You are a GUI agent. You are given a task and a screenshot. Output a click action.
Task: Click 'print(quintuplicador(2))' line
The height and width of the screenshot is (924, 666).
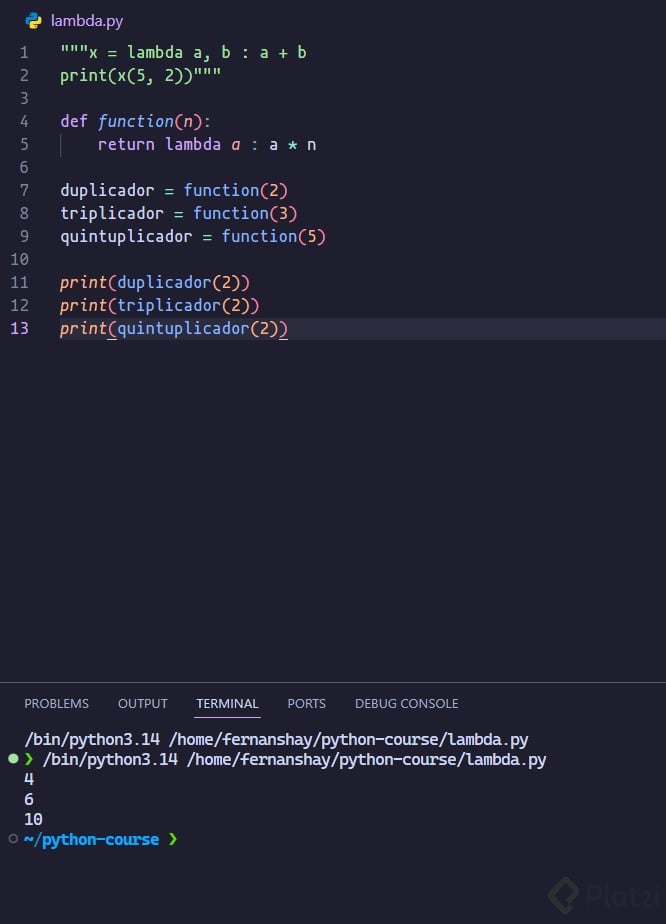(174, 328)
